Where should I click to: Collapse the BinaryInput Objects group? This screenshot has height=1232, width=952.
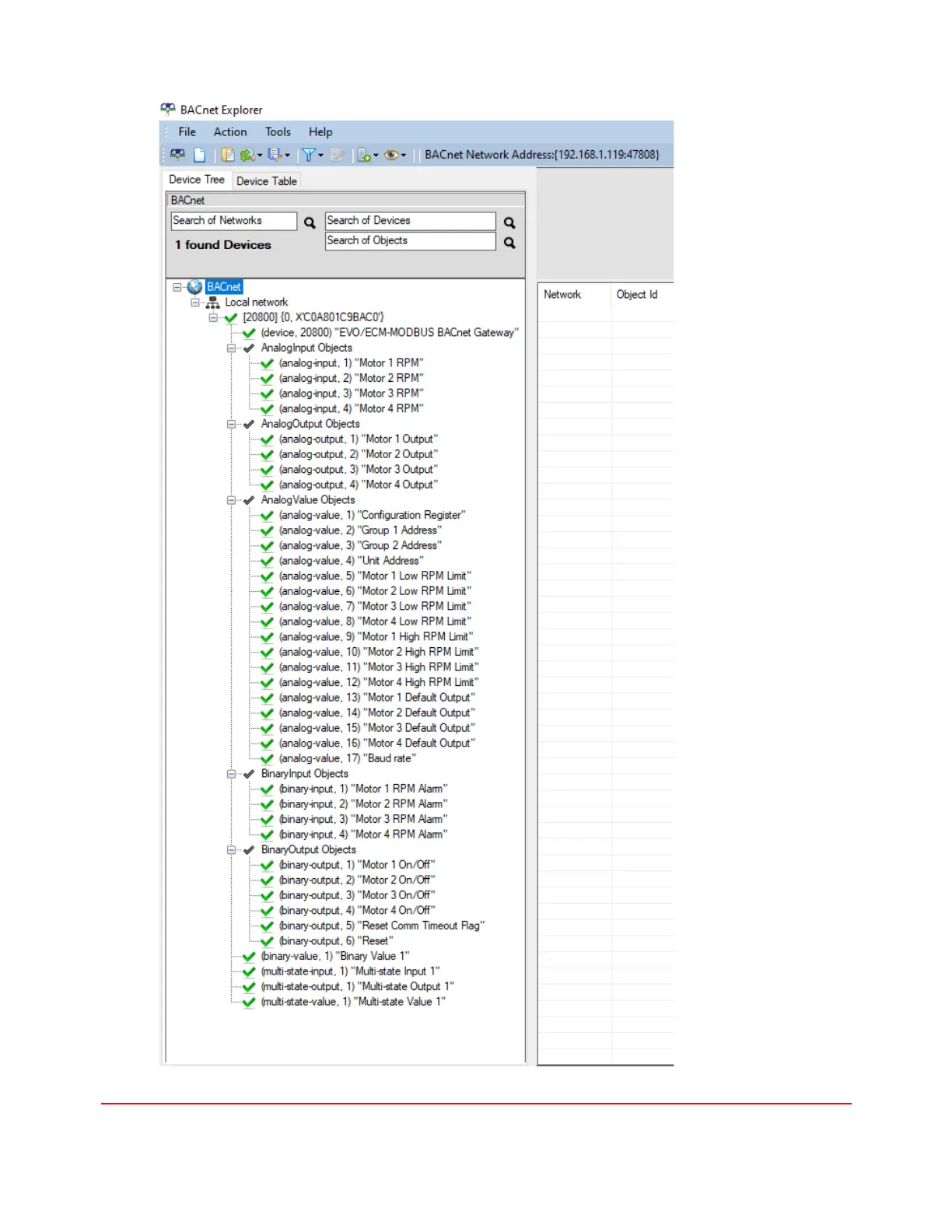coord(231,774)
